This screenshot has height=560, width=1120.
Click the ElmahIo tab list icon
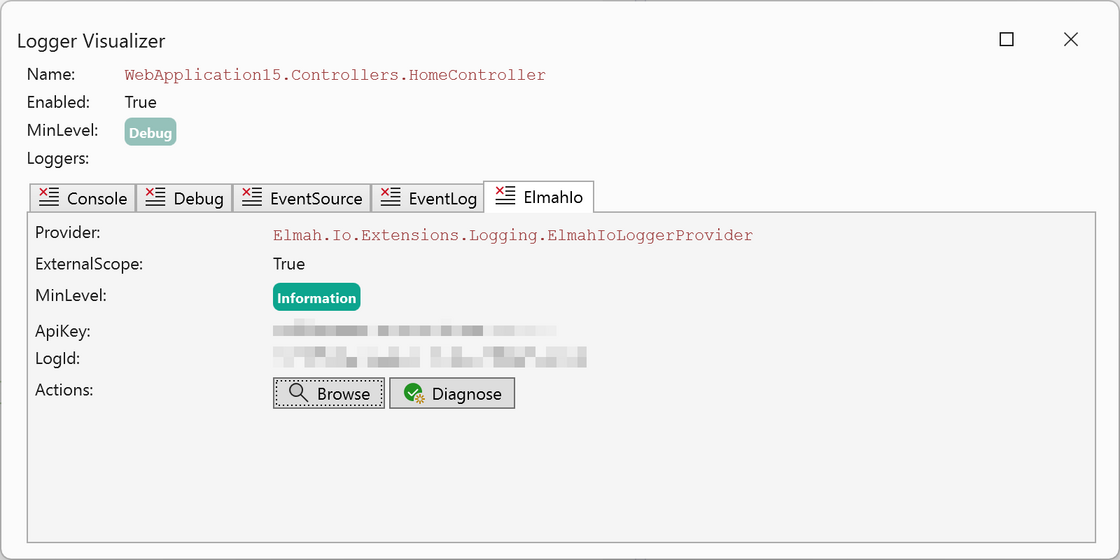(505, 196)
